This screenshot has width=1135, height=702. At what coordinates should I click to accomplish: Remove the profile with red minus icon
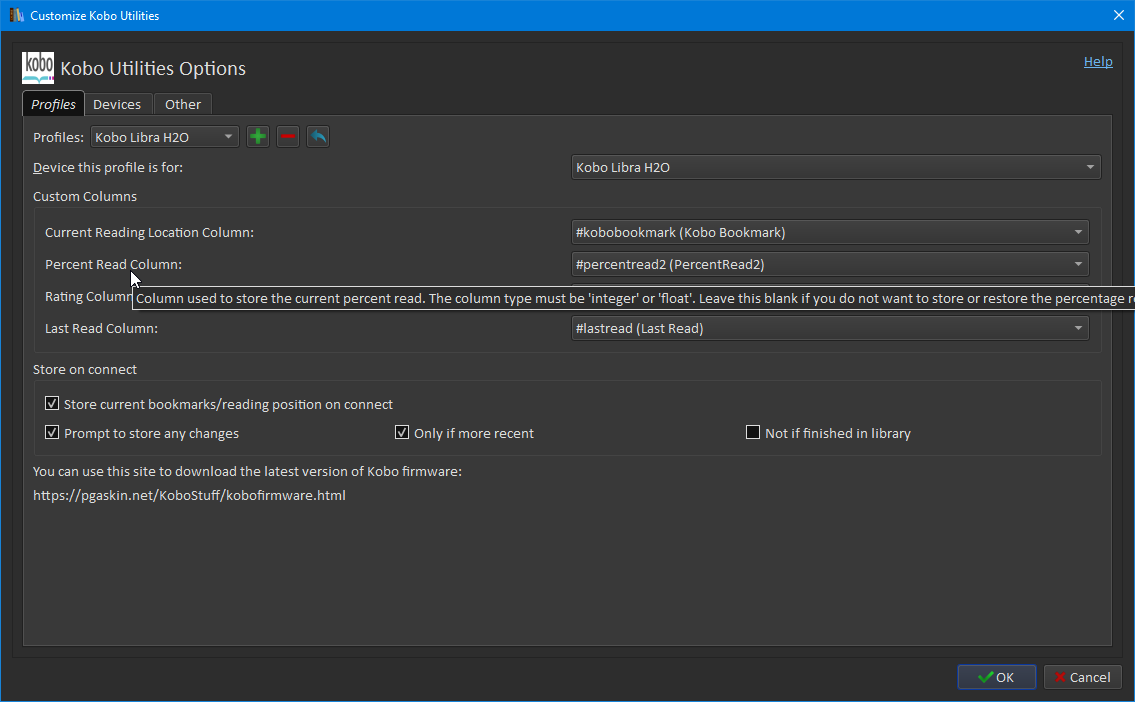point(288,137)
